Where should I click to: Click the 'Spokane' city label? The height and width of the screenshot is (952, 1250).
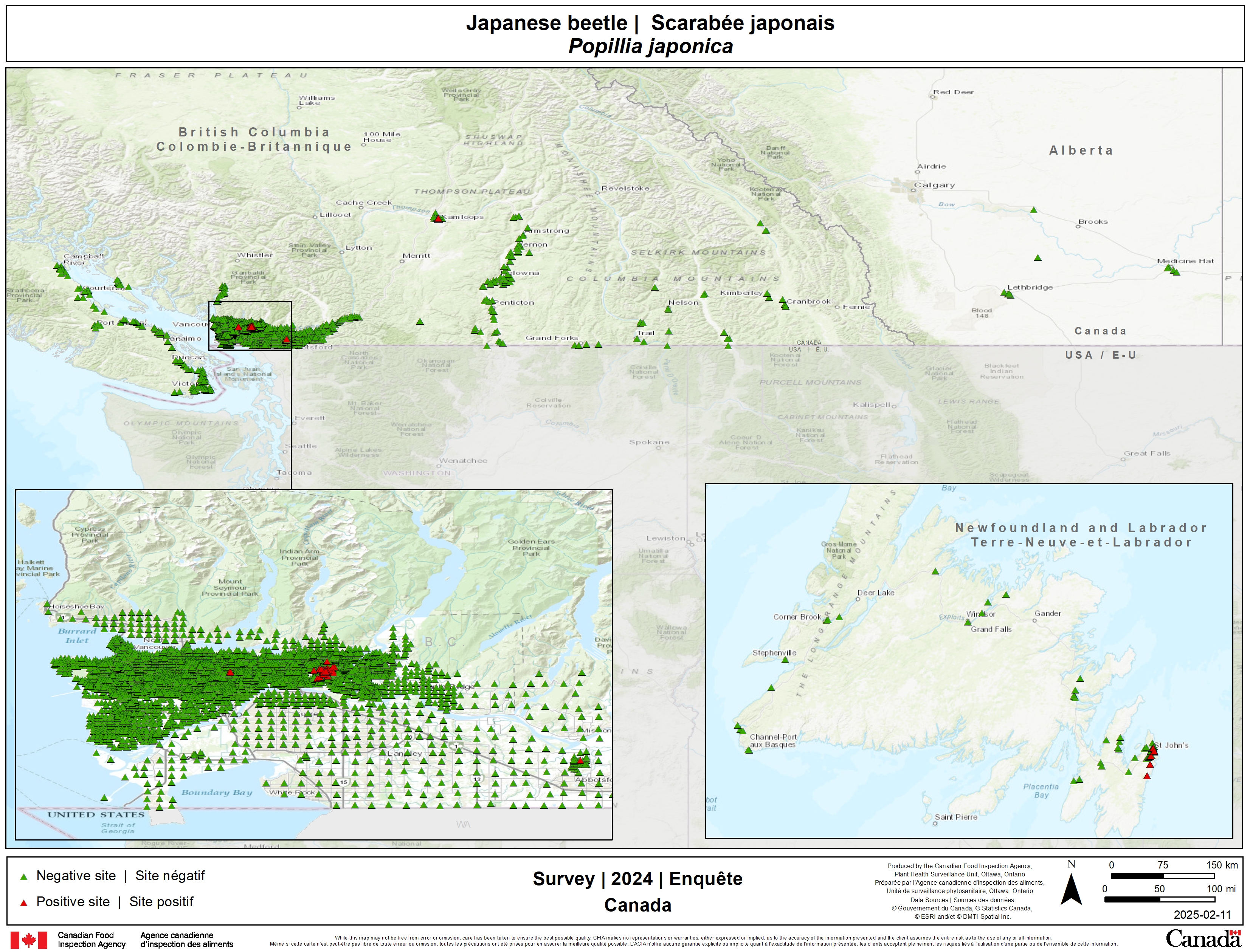coord(649,442)
